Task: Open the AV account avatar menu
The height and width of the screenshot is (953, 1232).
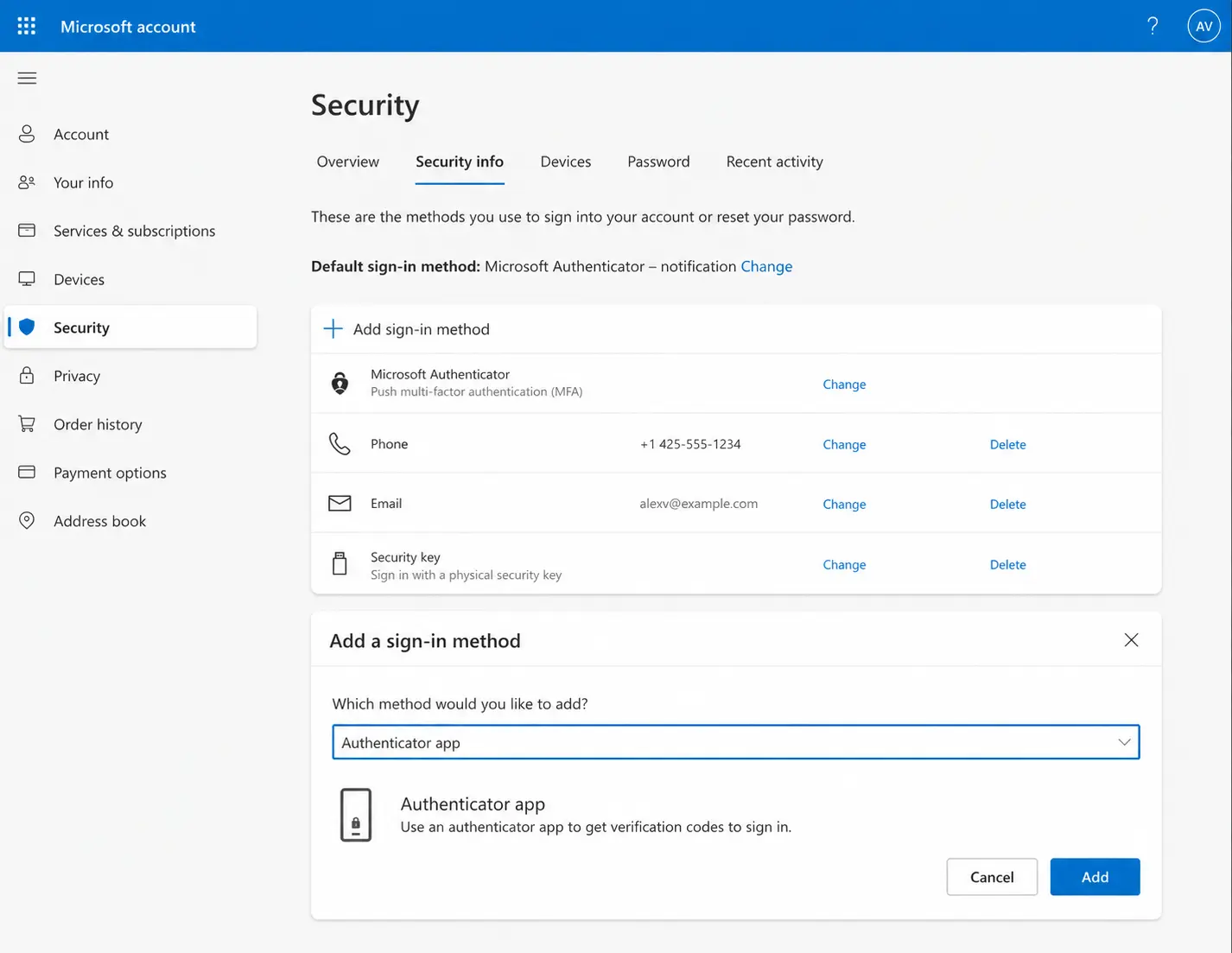Action: coord(1203,26)
